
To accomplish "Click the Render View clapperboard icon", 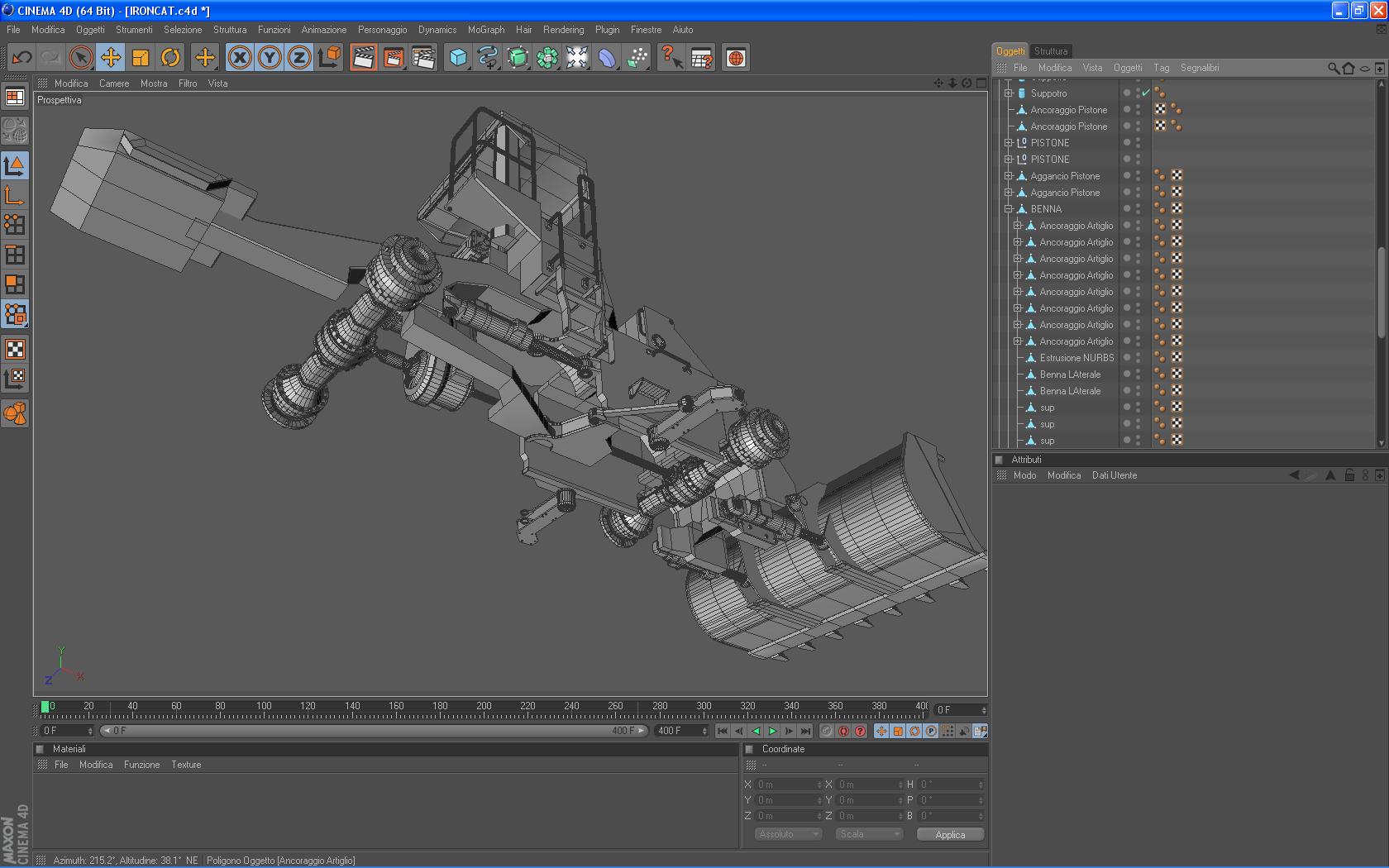I will [363, 58].
